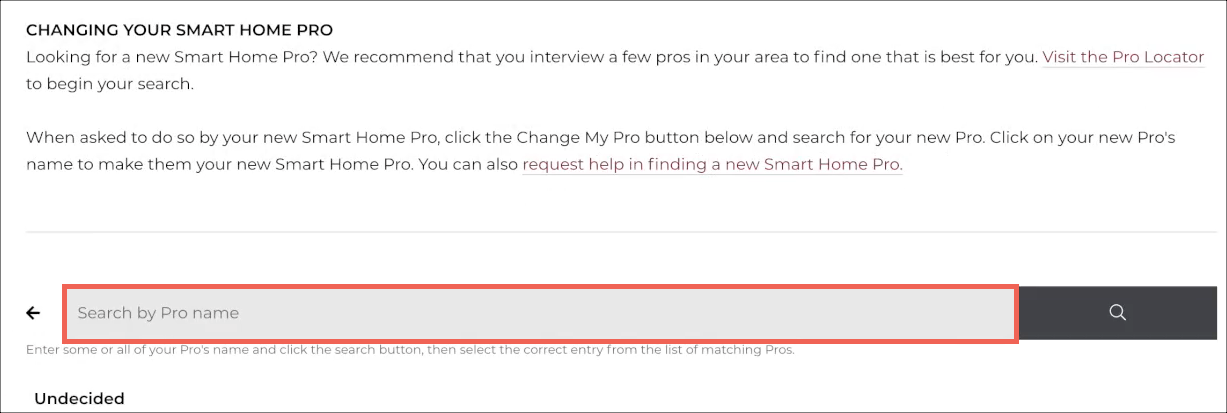Screen dimensions: 1227x413
Task: Click the magnifying glass search icon
Action: [x=1117, y=313]
